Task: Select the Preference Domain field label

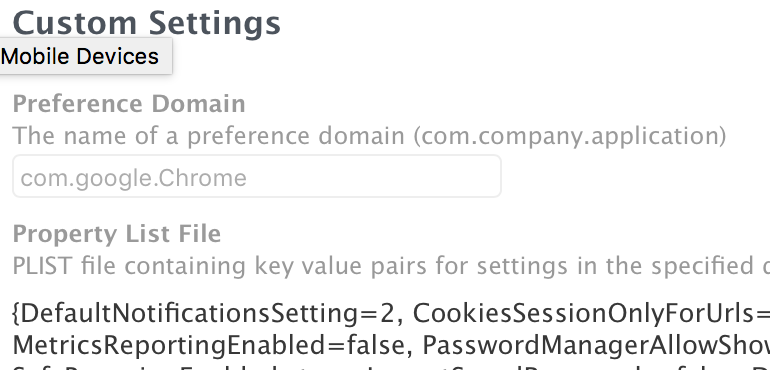Action: click(129, 104)
